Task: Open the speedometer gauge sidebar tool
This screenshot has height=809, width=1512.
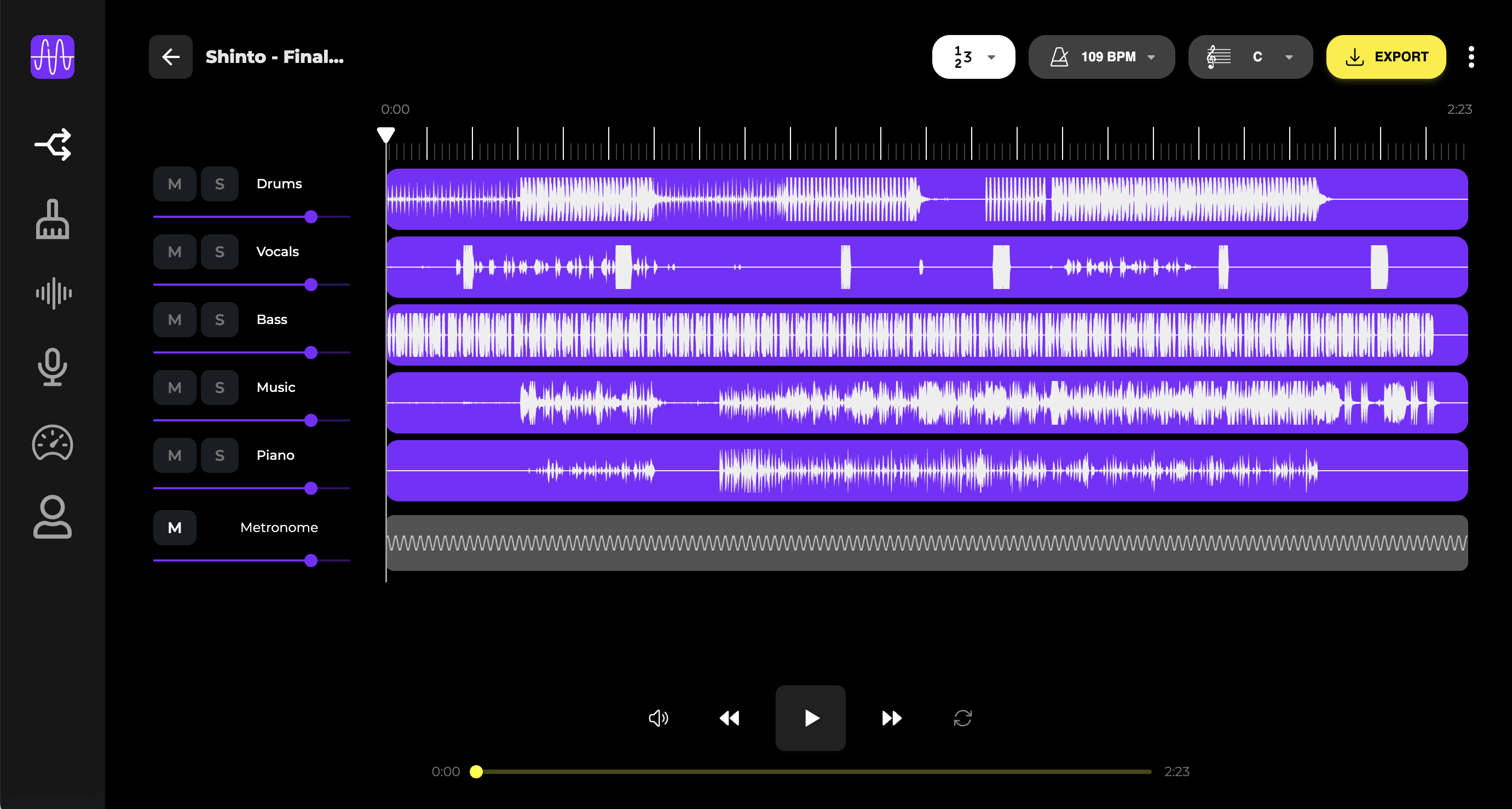Action: point(52,442)
